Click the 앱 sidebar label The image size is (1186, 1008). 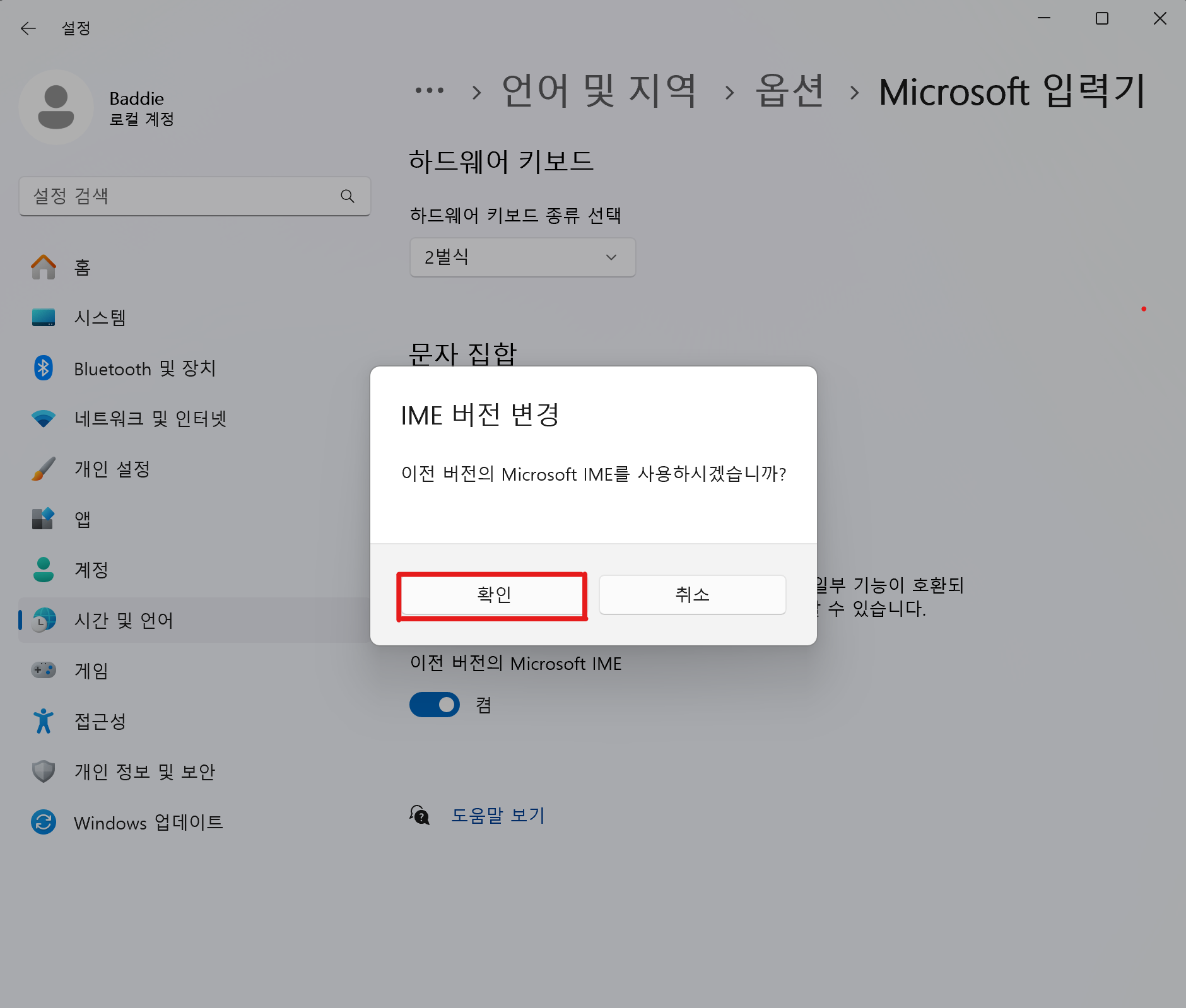(83, 519)
